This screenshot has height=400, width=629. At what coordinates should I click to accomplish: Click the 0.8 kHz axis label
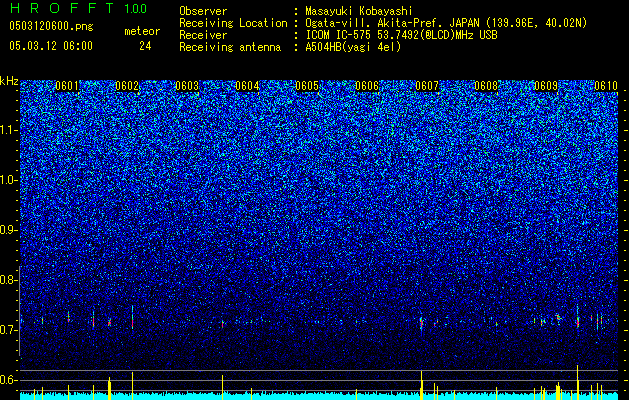[8, 280]
